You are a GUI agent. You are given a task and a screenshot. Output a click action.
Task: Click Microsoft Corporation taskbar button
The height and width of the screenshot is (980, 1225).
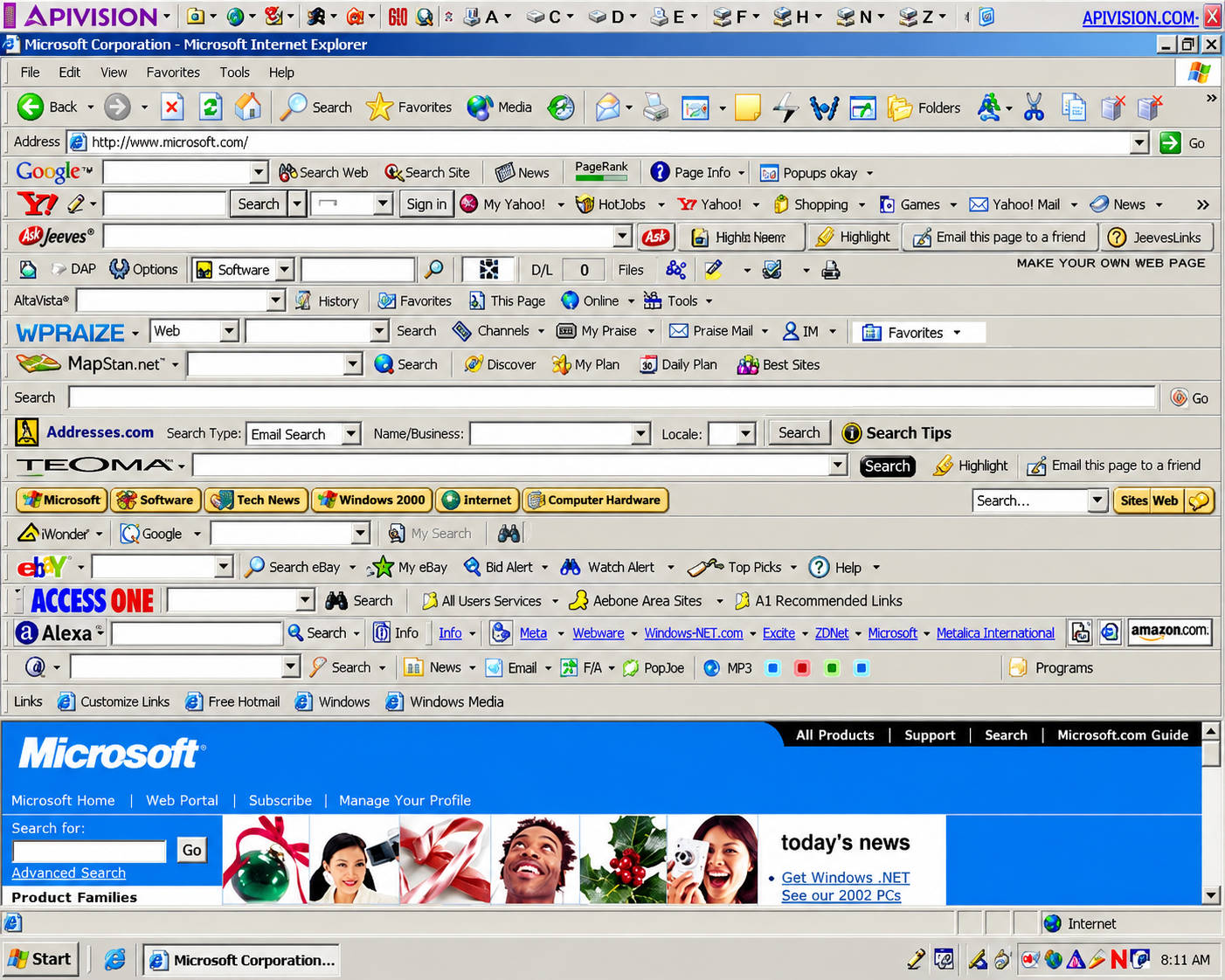(241, 960)
